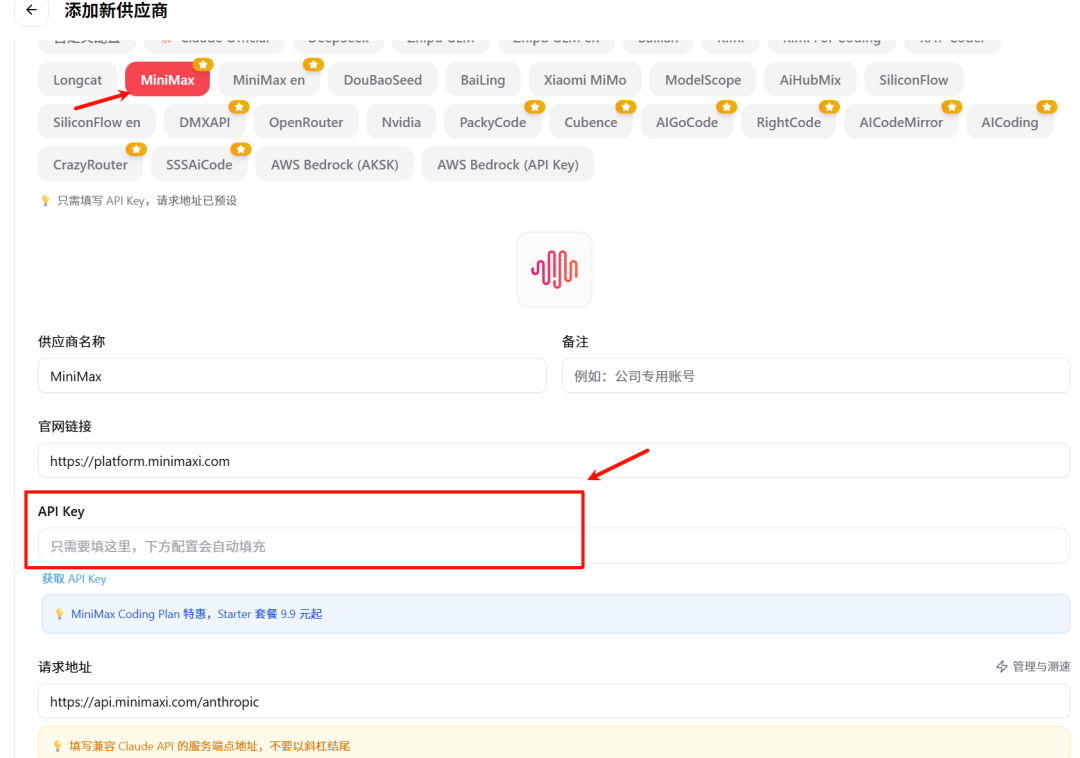Choose the PackyCode provider preset
This screenshot has height=758, width=1080.
point(492,123)
